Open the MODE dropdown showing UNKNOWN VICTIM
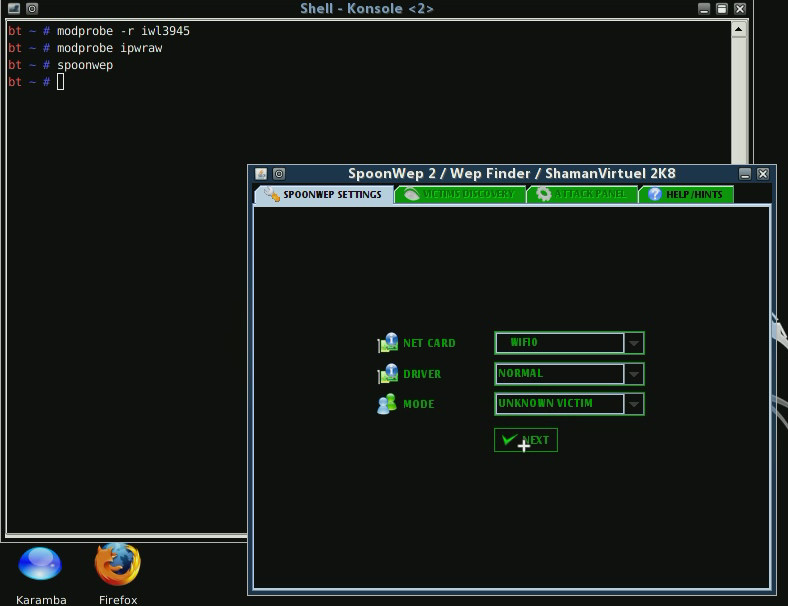This screenshot has height=606, width=788. (x=633, y=404)
